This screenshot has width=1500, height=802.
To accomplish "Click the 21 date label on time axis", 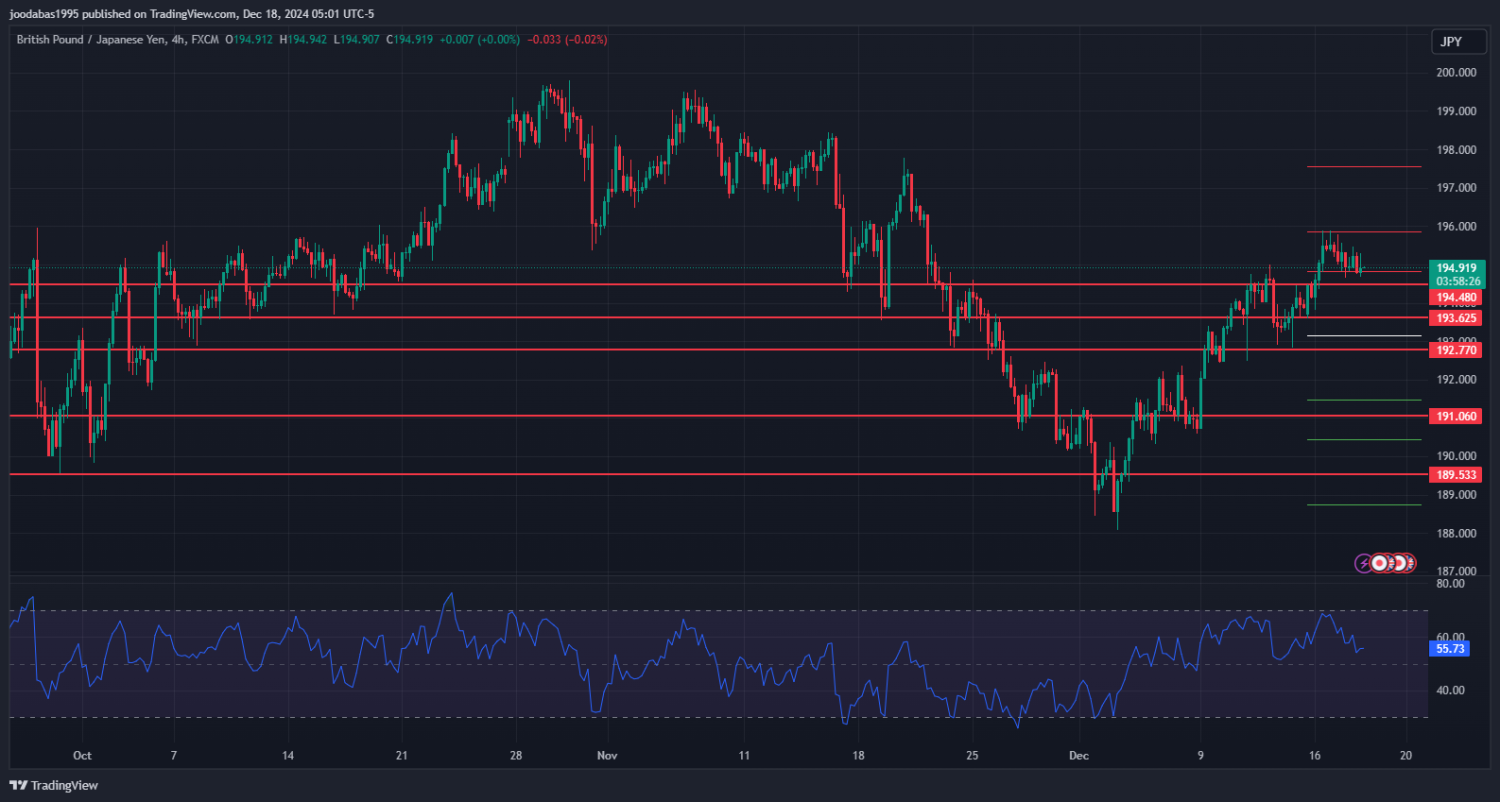I will pyautogui.click(x=401, y=756).
